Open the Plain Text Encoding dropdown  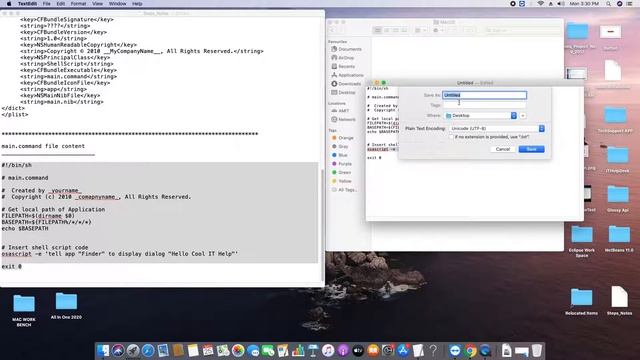click(497, 129)
